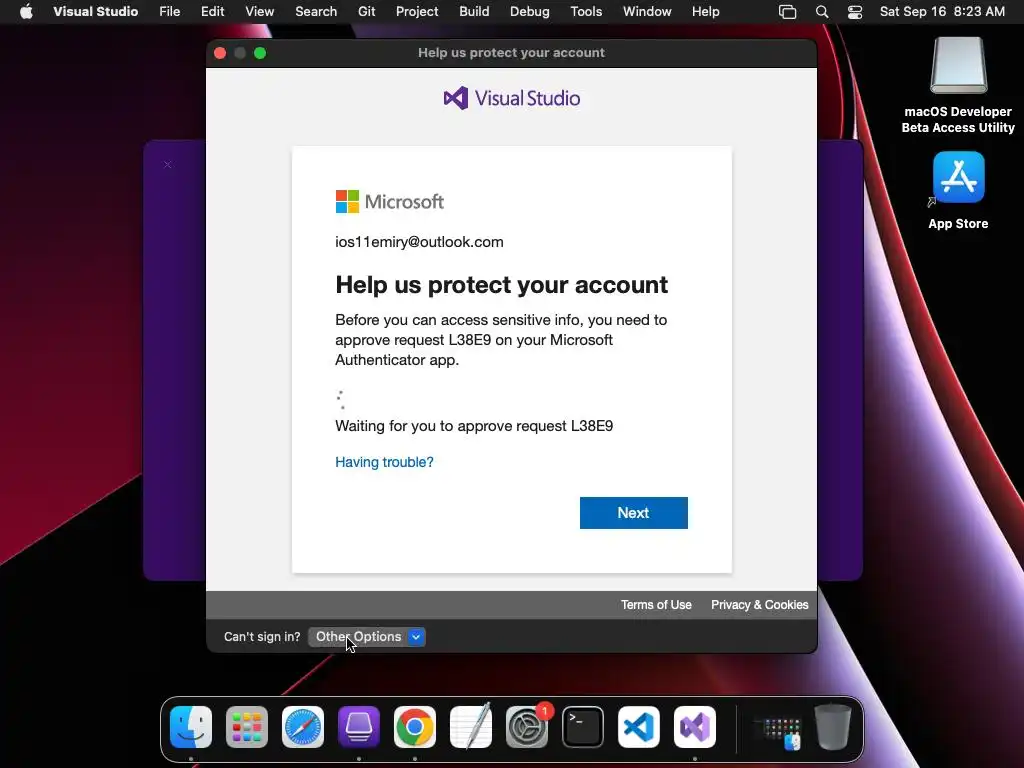Open the Edit menu
The width and height of the screenshot is (1024, 768).
point(212,12)
